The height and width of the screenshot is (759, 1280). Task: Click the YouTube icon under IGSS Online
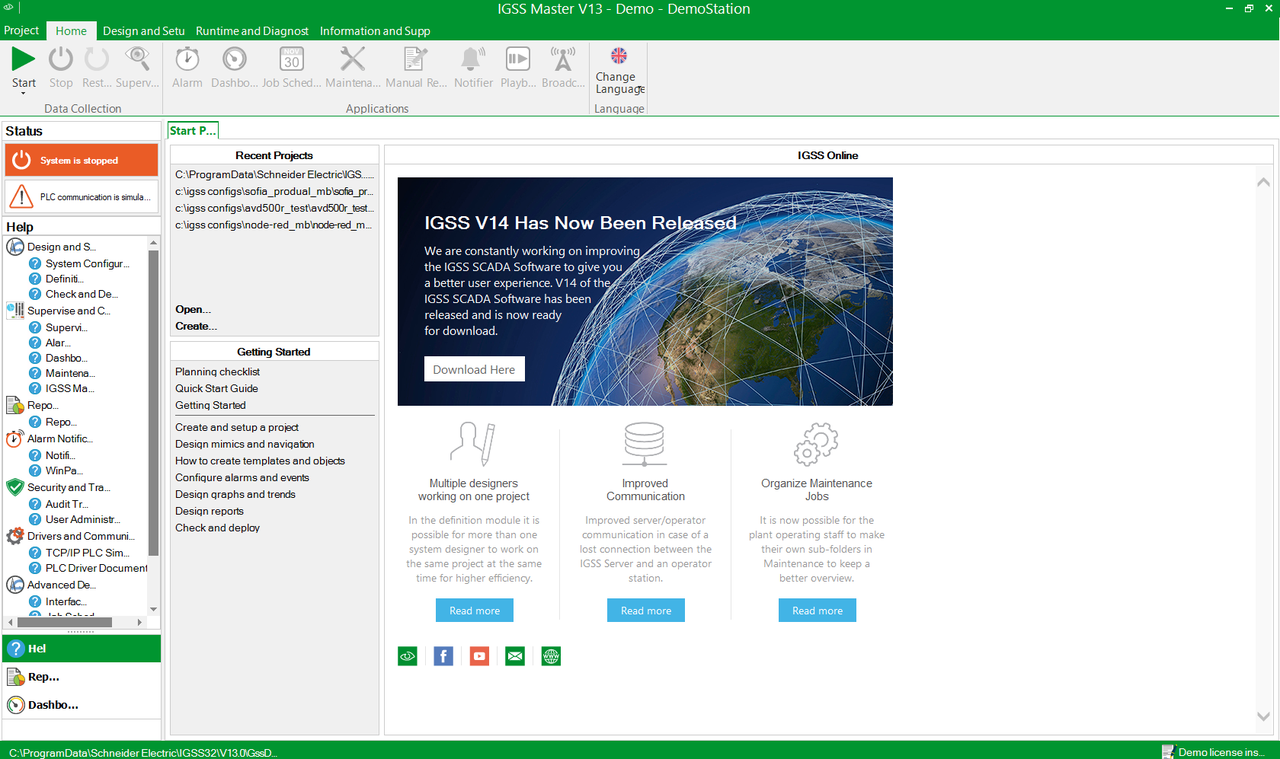(479, 656)
